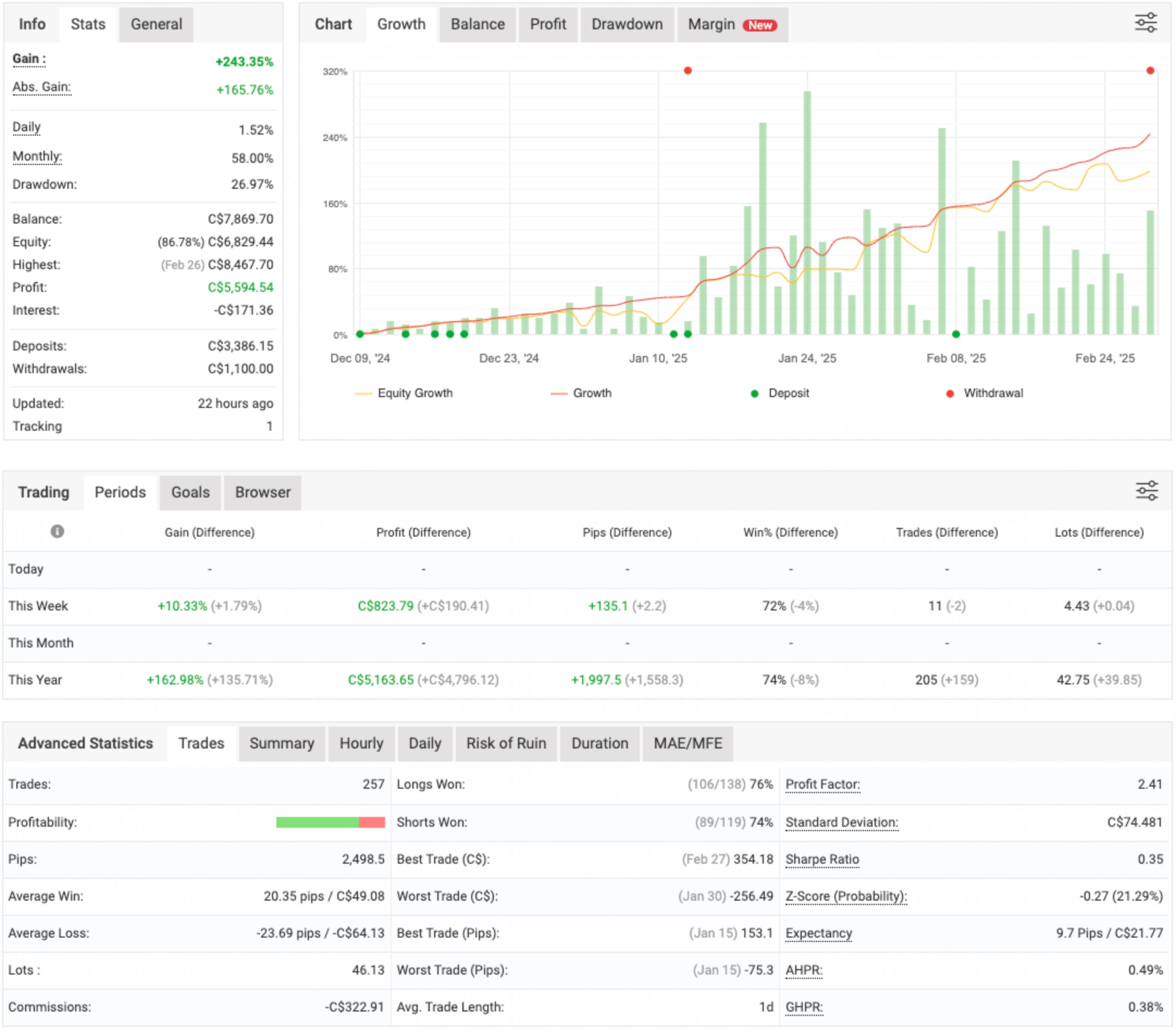
Task: Open trading table settings sliders icon
Action: tap(1146, 490)
